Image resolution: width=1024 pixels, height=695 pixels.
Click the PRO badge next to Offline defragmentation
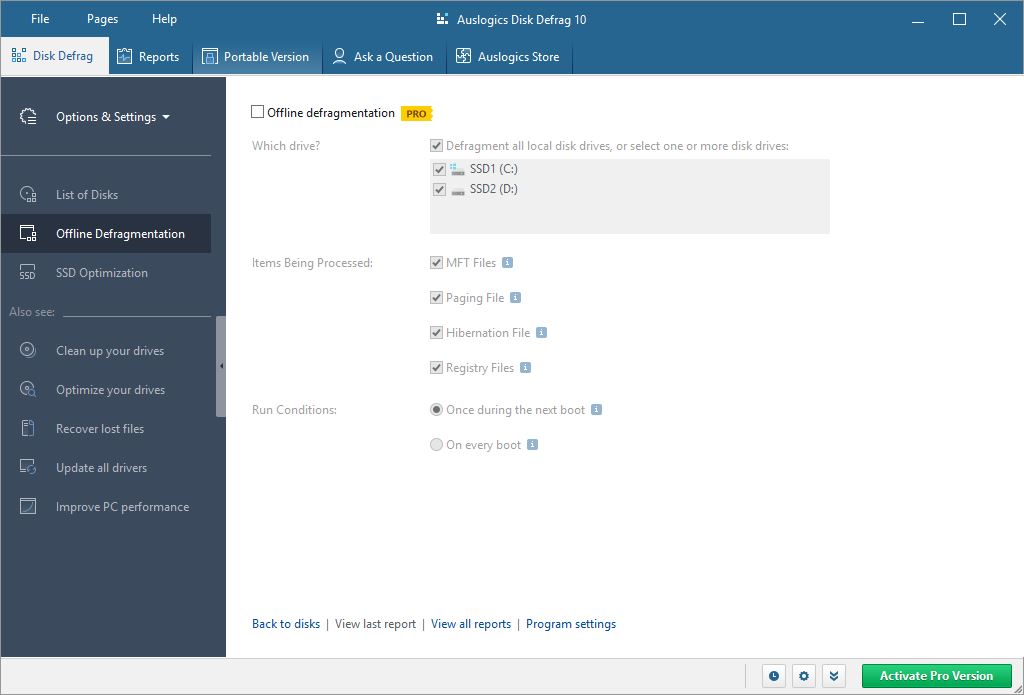click(417, 114)
